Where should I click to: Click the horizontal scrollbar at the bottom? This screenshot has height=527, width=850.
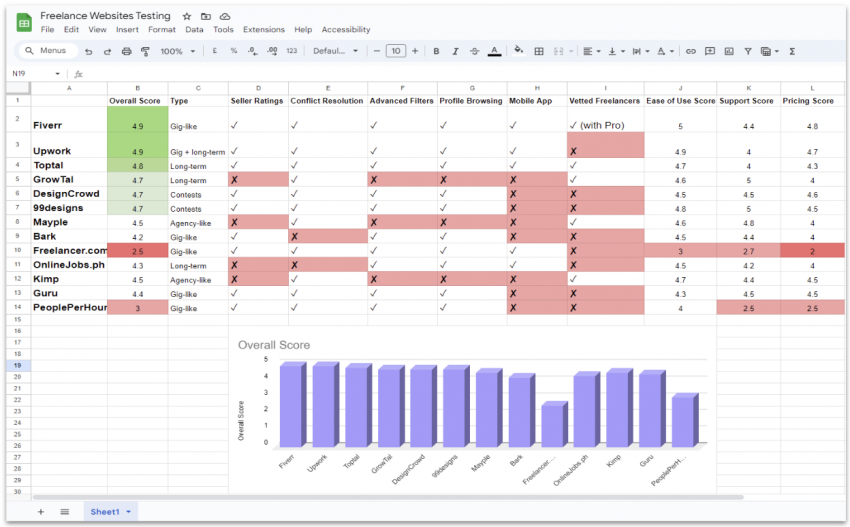(388, 497)
